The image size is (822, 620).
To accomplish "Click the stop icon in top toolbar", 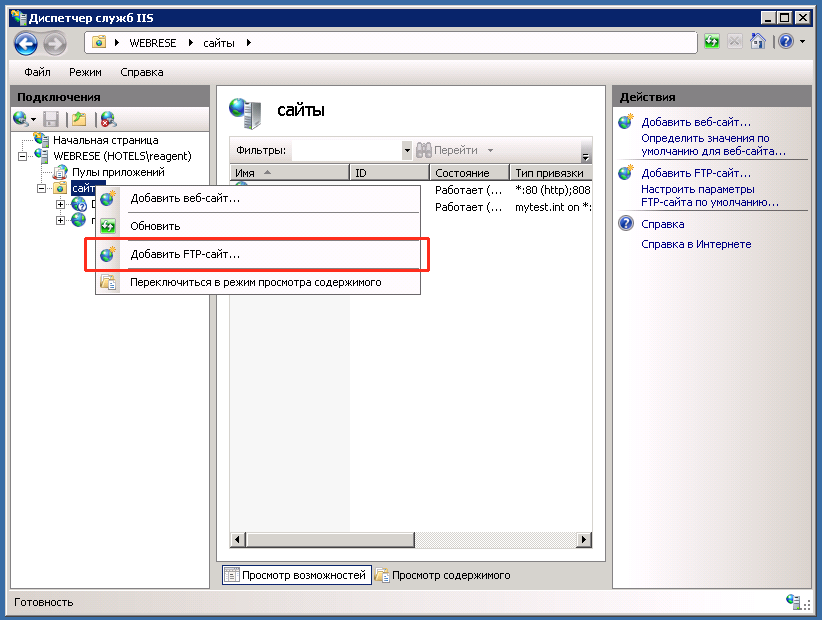I will 735,41.
